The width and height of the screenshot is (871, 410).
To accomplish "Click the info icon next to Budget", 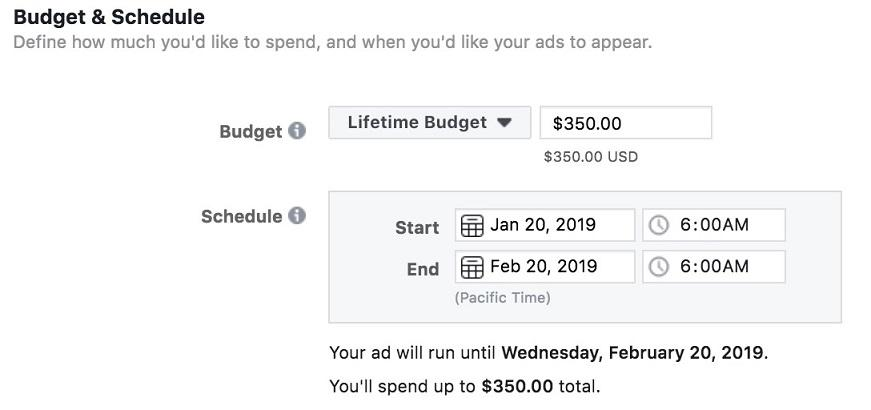I will (297, 130).
